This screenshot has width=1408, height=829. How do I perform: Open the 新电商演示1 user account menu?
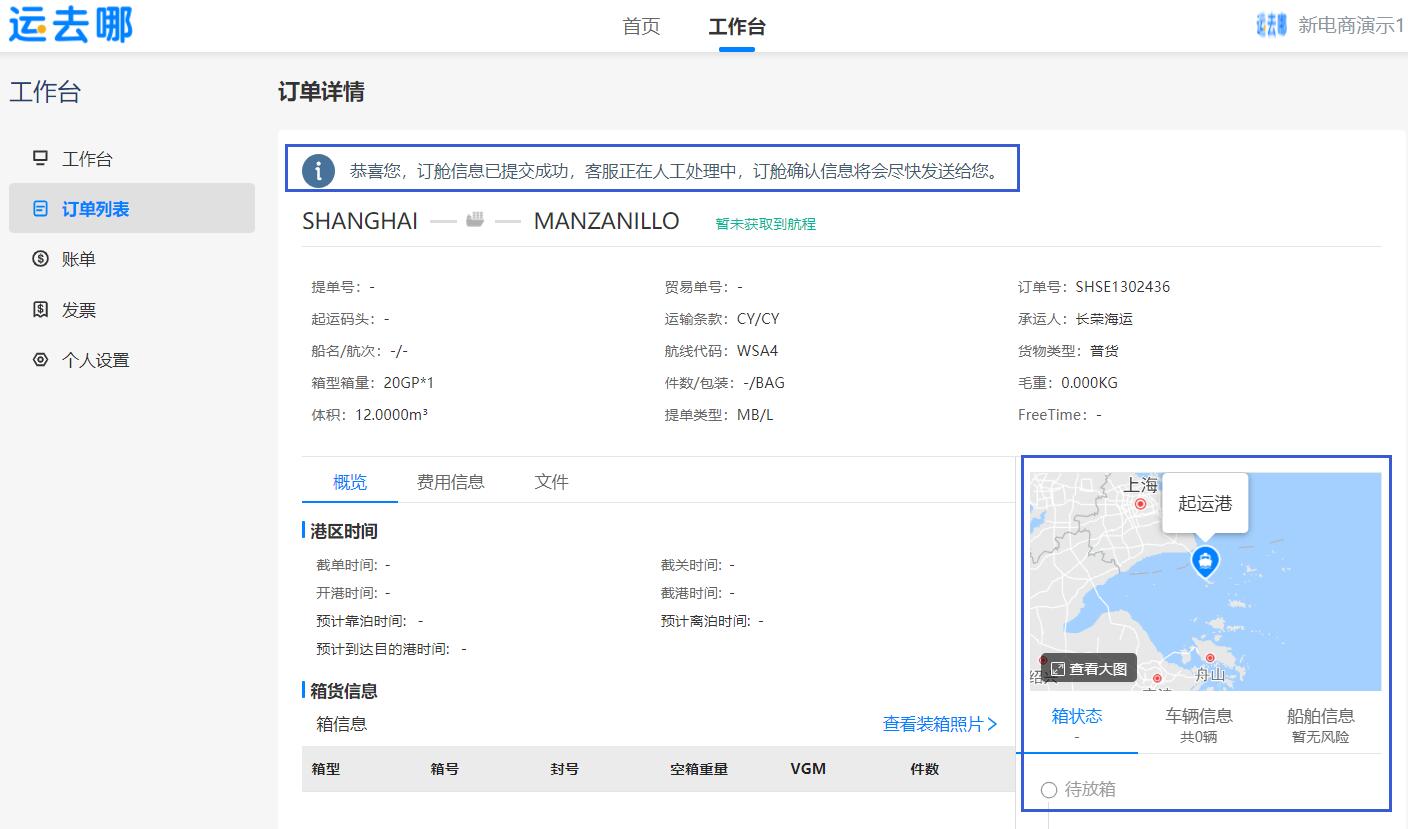click(x=1349, y=26)
